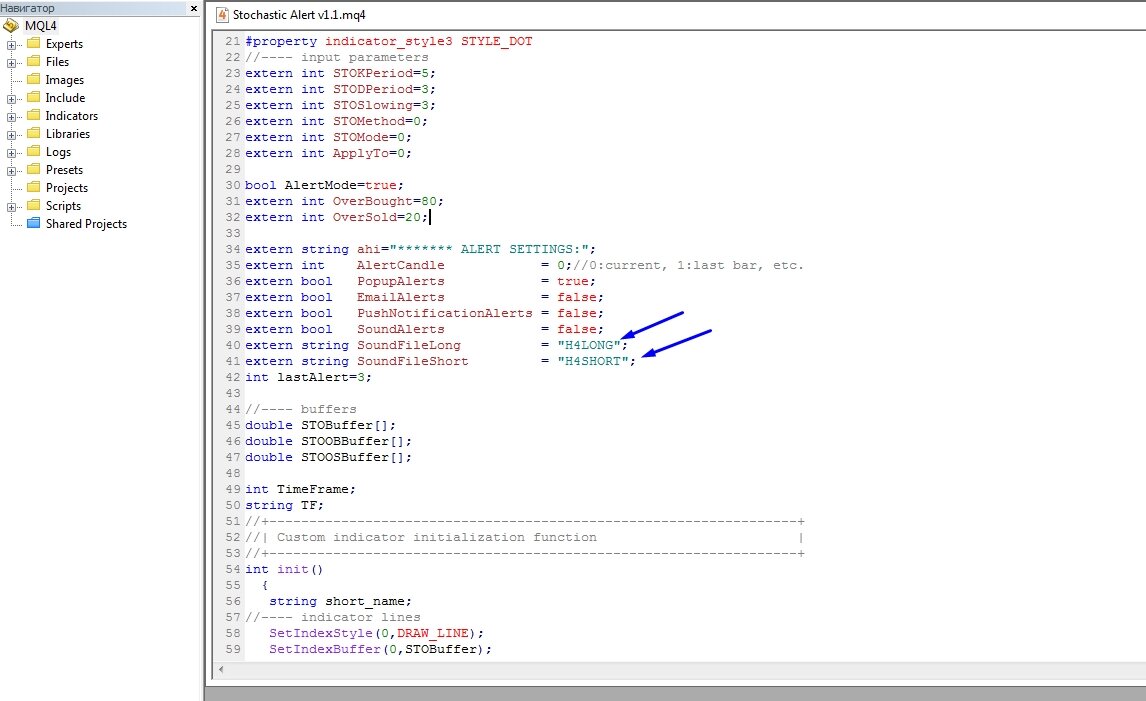
Task: Click the STOOBBuffer[] declaration
Action: [328, 442]
